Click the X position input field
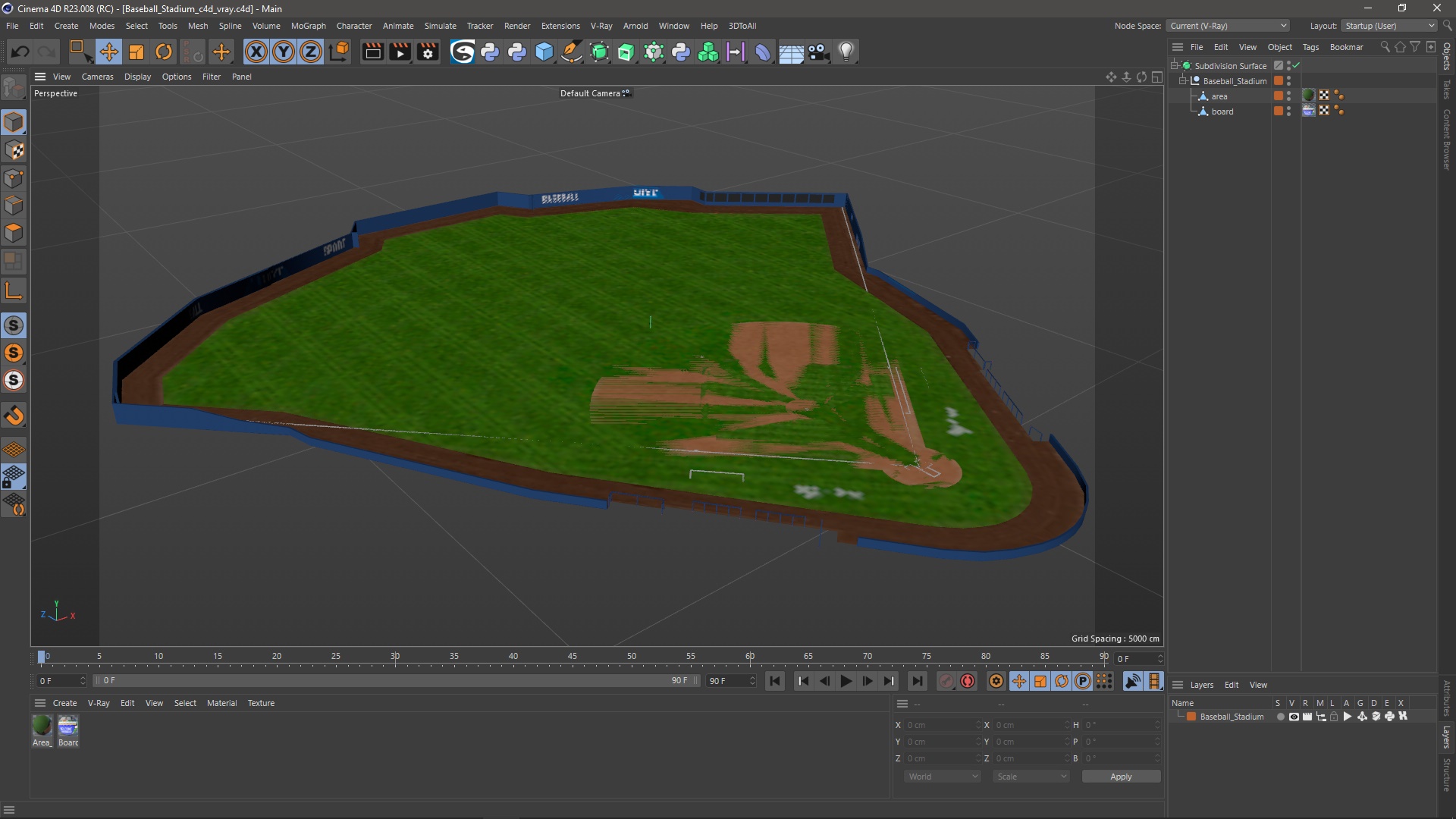This screenshot has height=819, width=1456. pos(943,725)
